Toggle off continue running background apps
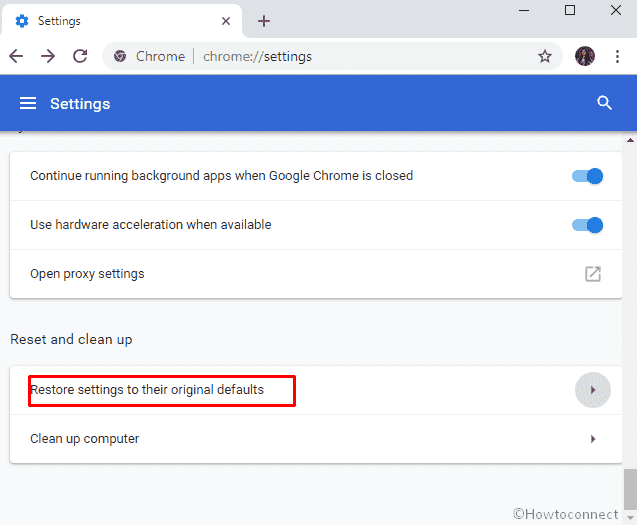Image resolution: width=637 pixels, height=525 pixels. click(x=587, y=176)
